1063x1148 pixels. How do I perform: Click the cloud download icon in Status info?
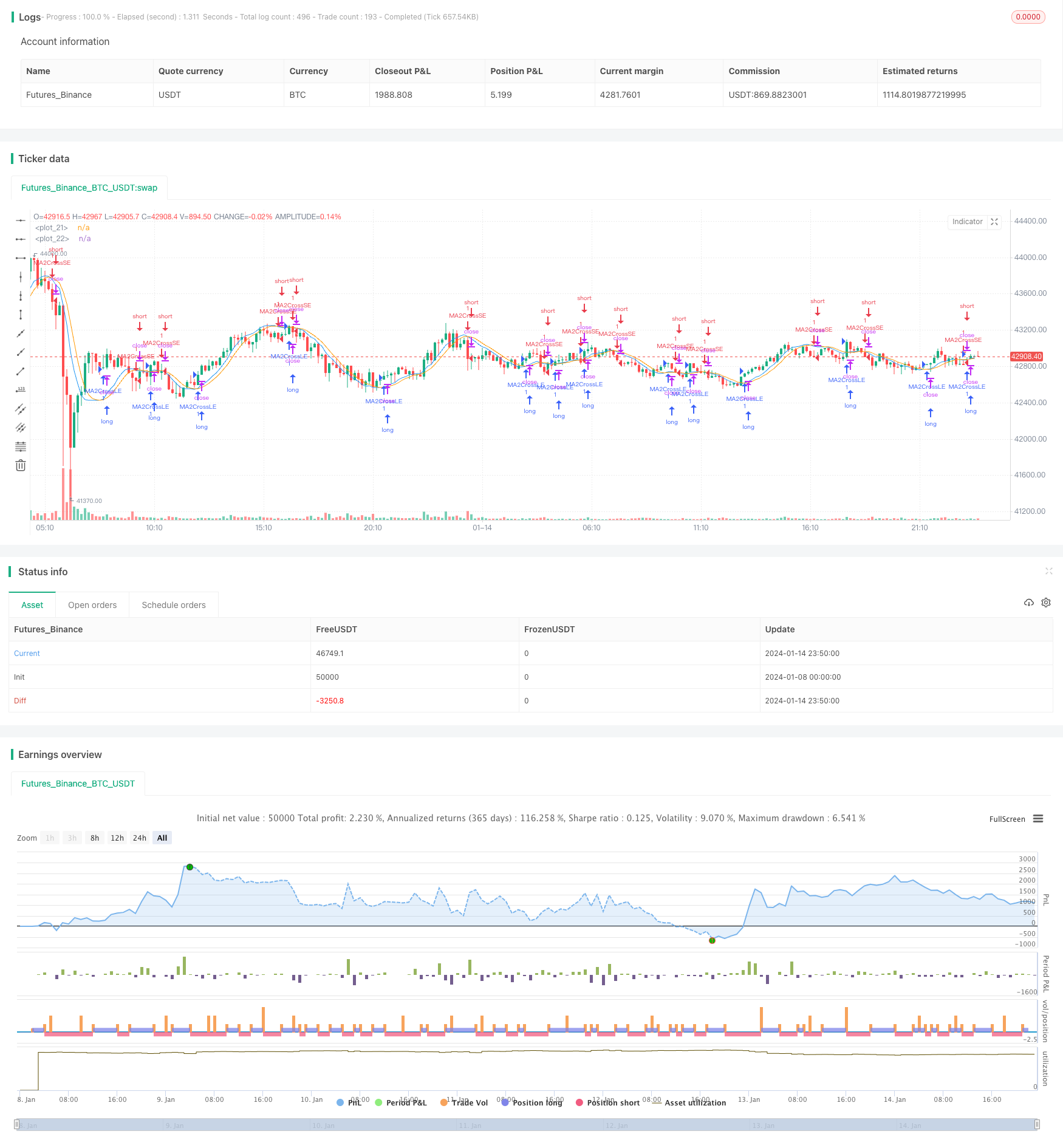1028,603
